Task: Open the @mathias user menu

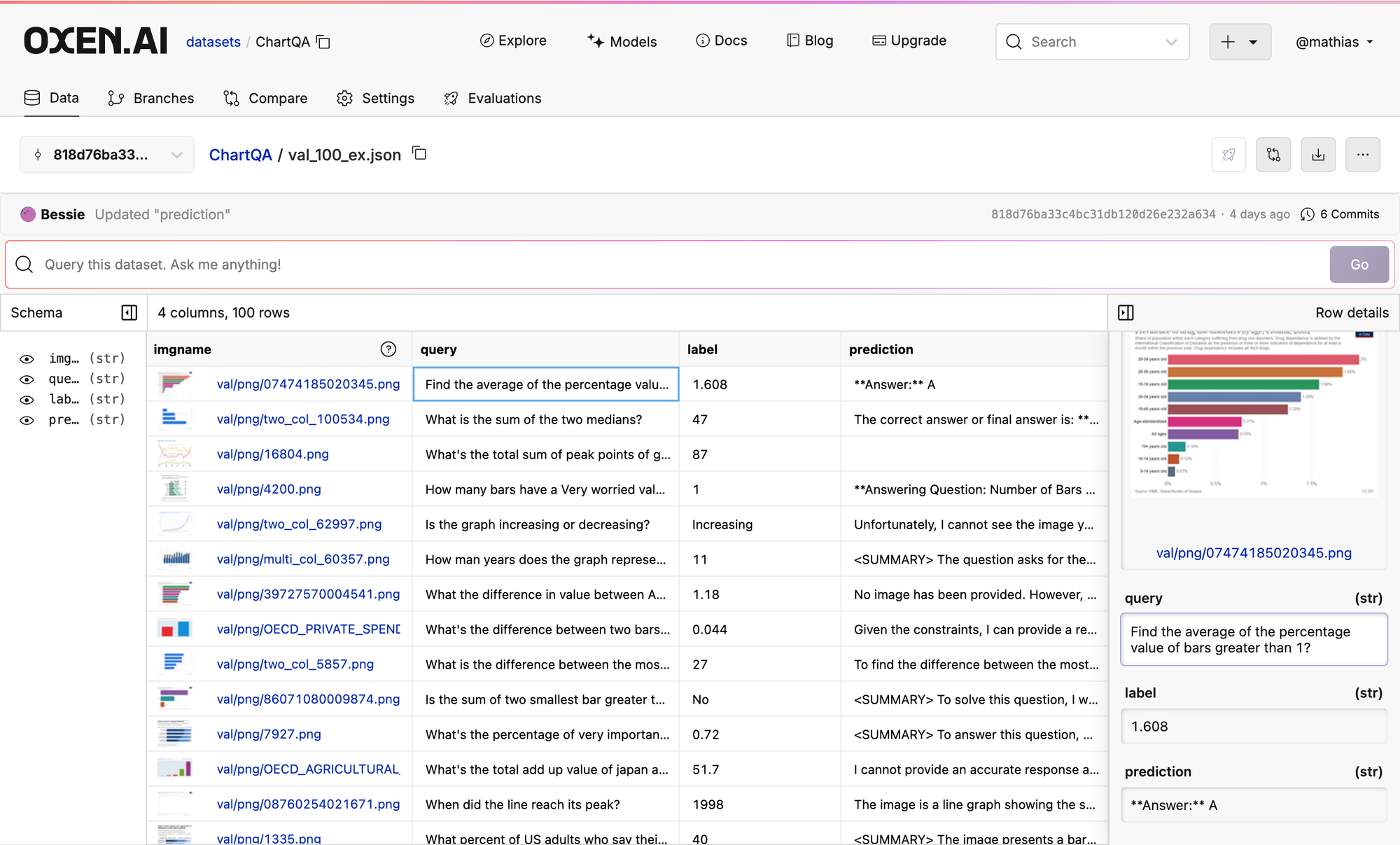Action: 1334,42
